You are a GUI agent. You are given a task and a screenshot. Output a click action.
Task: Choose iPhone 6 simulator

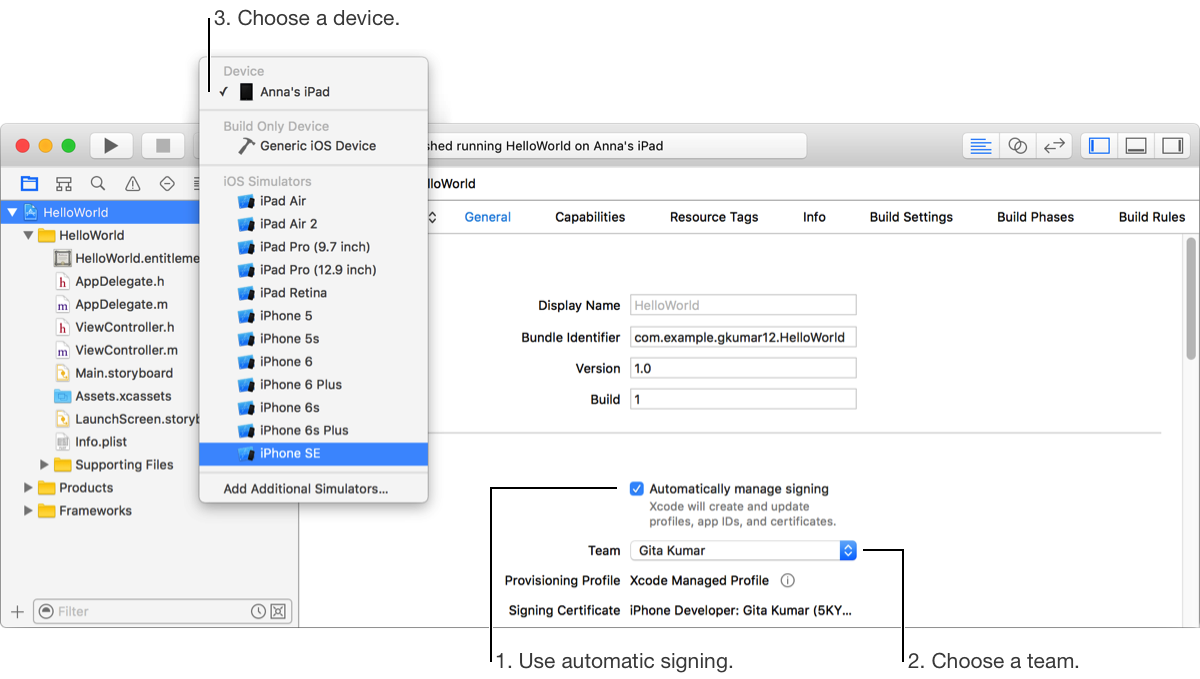[x=314, y=362]
